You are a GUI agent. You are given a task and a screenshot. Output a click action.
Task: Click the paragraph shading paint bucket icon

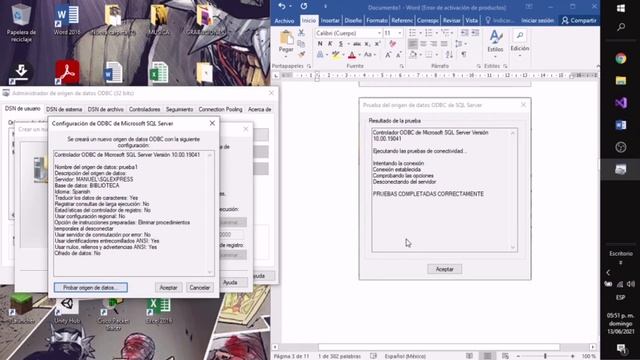[x=413, y=54]
